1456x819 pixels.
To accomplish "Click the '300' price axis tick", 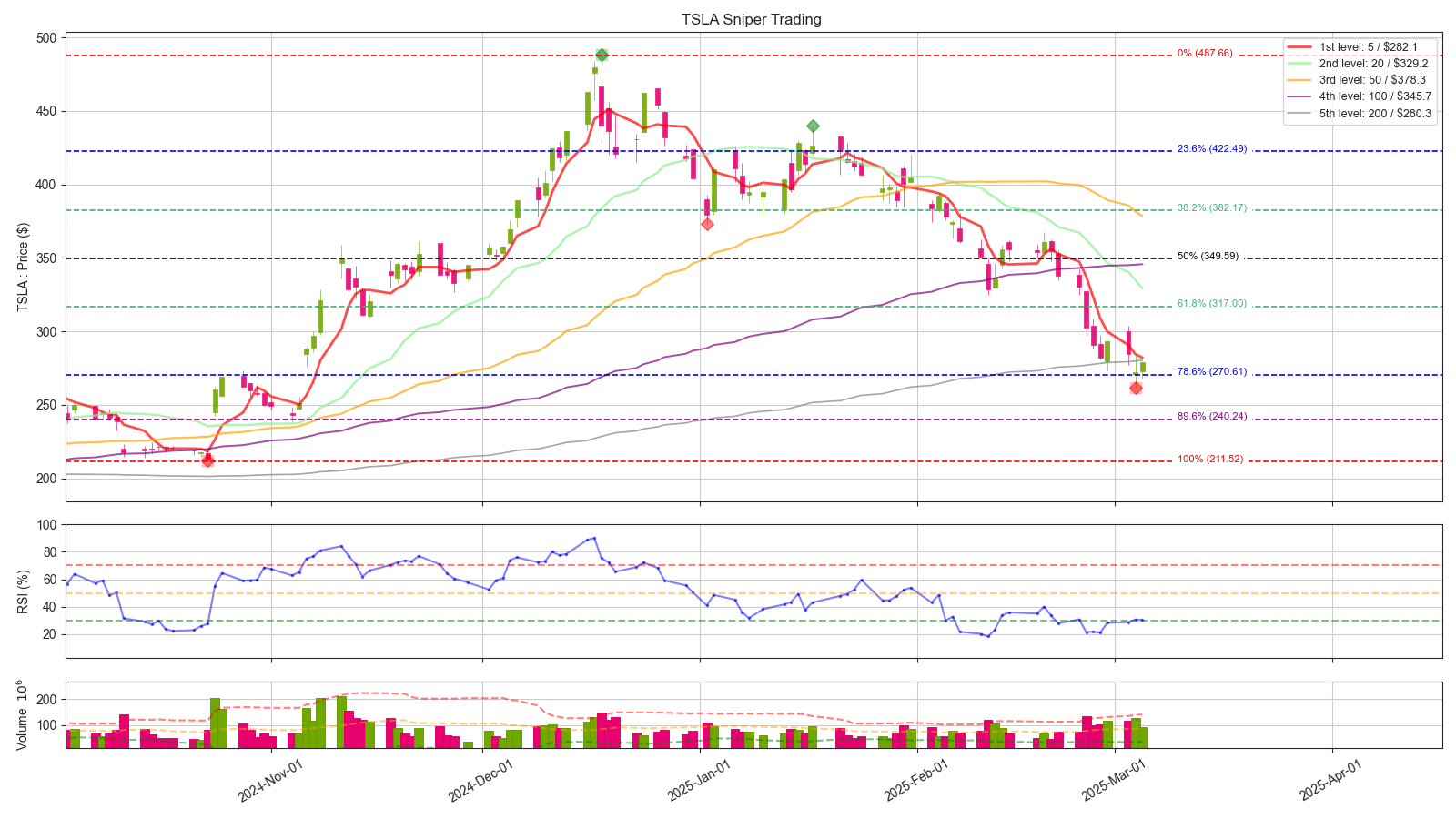I will (46, 332).
